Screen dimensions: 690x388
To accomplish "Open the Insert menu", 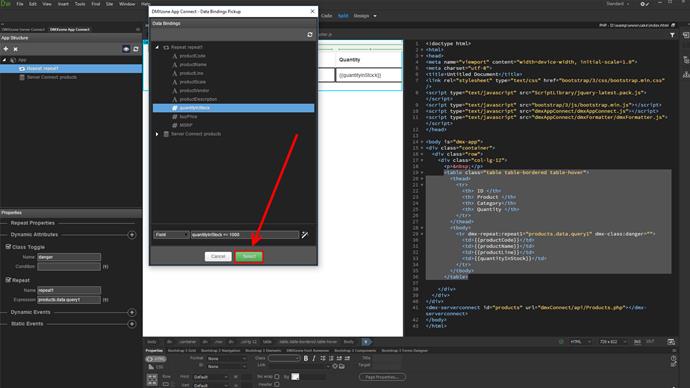I will point(63,4).
